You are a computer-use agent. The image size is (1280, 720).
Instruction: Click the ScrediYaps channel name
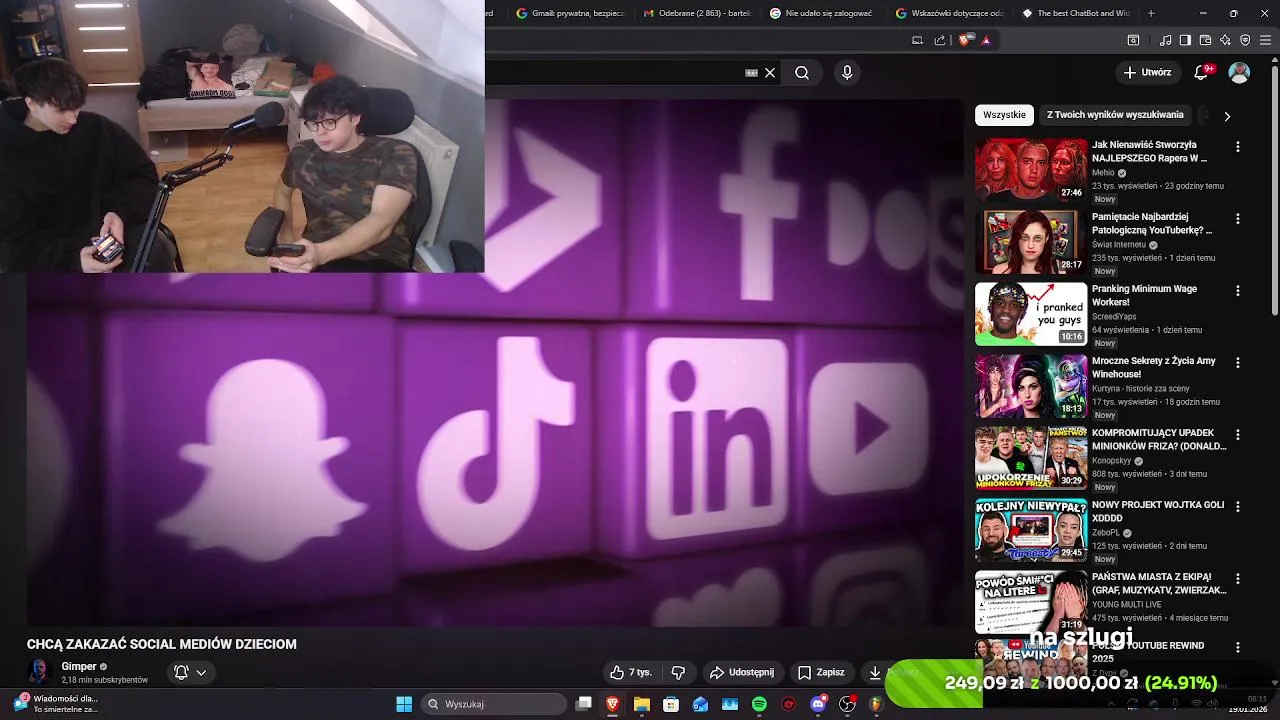coord(1114,316)
